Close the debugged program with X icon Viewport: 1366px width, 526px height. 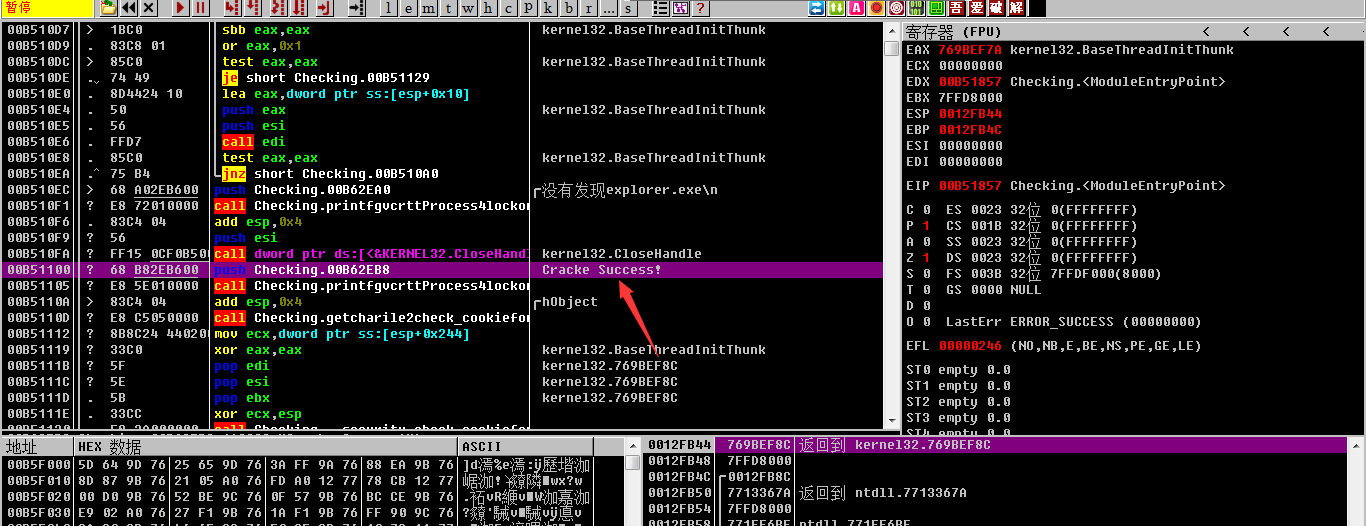pyautogui.click(x=148, y=8)
